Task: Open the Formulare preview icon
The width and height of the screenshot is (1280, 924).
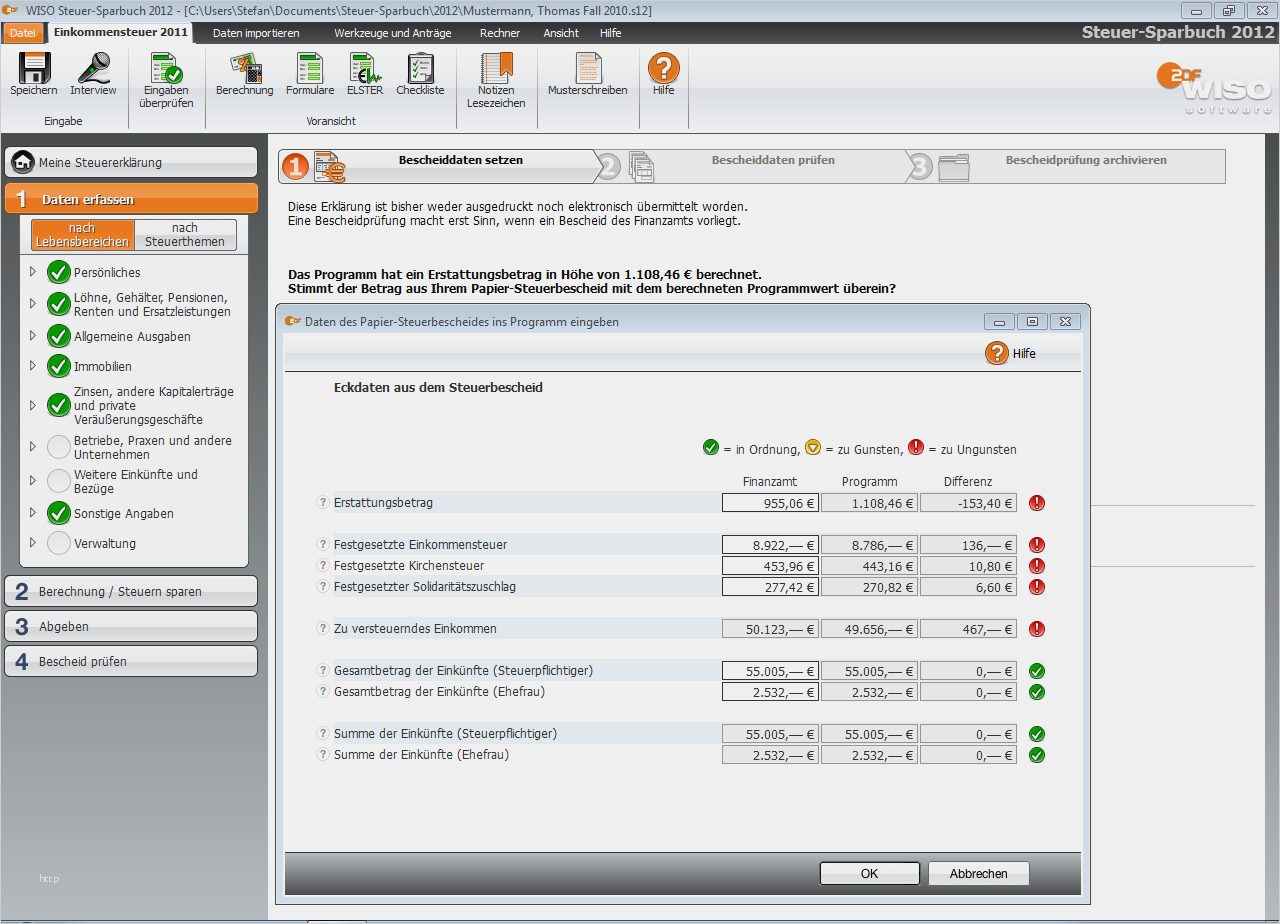Action: tap(310, 70)
